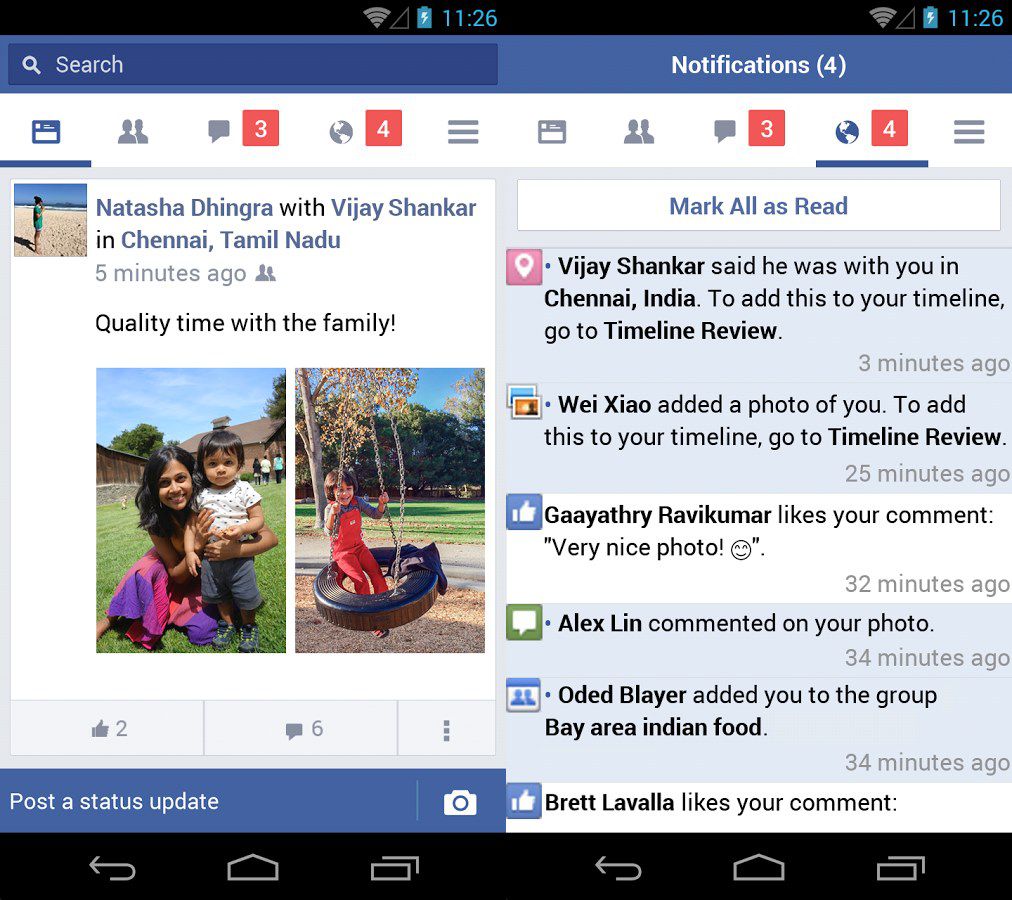Tap the red 4 badge in Notifications screen
The width and height of the screenshot is (1012, 900).
click(889, 128)
